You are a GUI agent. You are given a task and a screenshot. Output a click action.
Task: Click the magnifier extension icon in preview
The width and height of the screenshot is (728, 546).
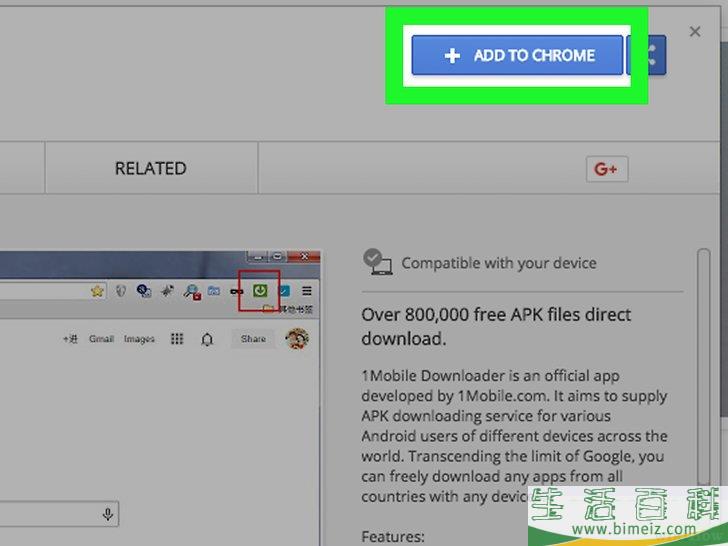click(191, 292)
